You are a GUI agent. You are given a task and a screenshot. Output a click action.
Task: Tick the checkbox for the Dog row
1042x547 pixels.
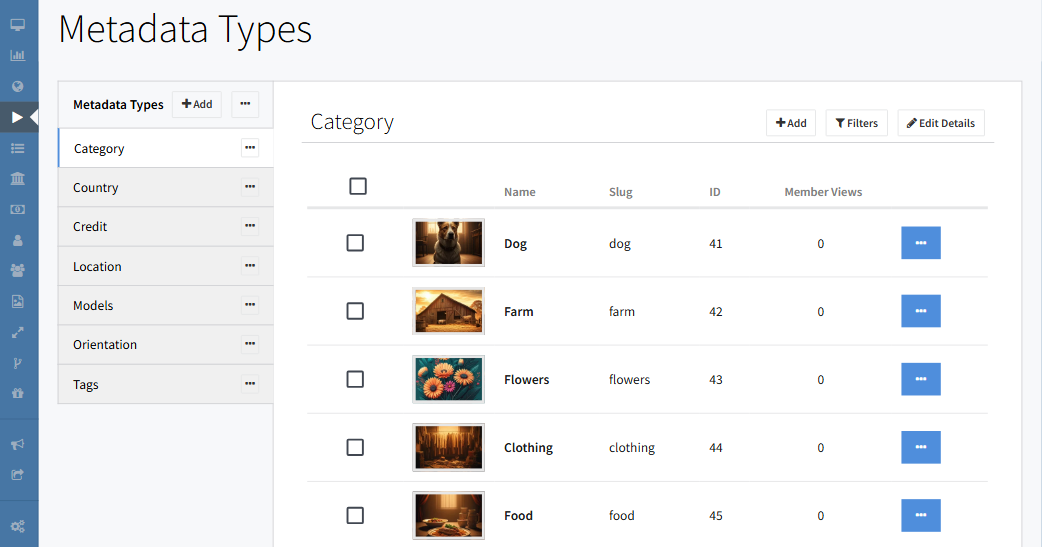pos(355,243)
